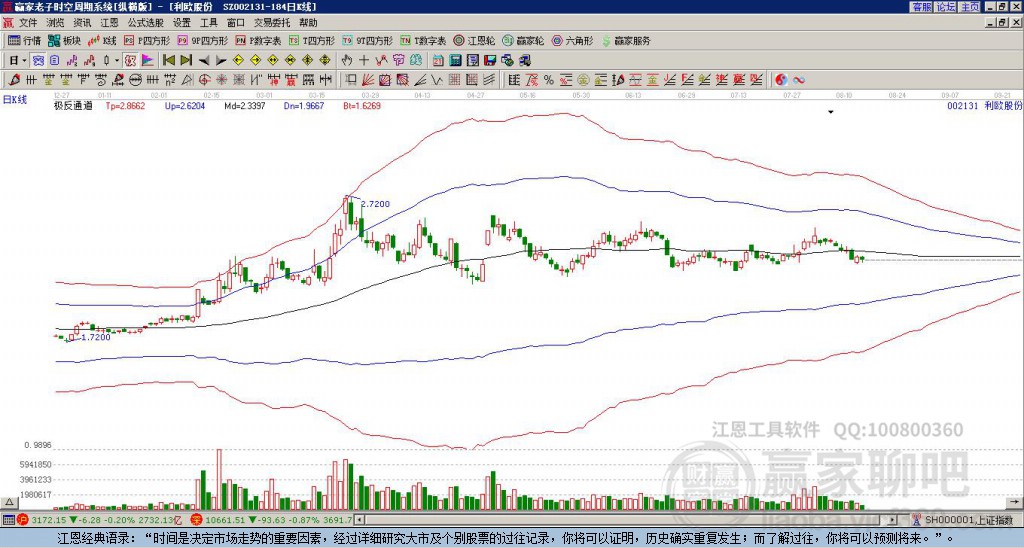Open the 窗口 menu
Screen dimensions: 1024x548
(x=236, y=23)
